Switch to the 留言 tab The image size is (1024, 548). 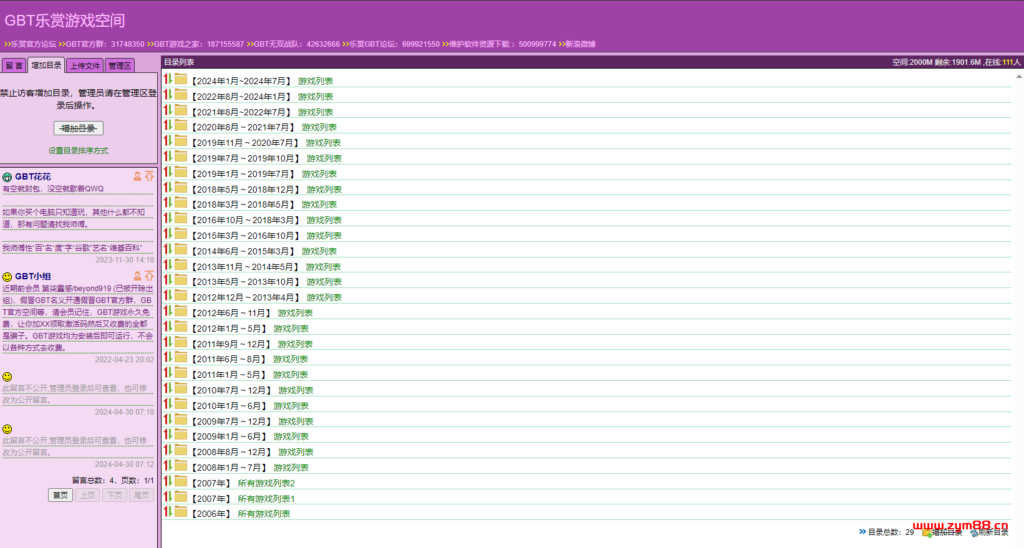[14, 66]
